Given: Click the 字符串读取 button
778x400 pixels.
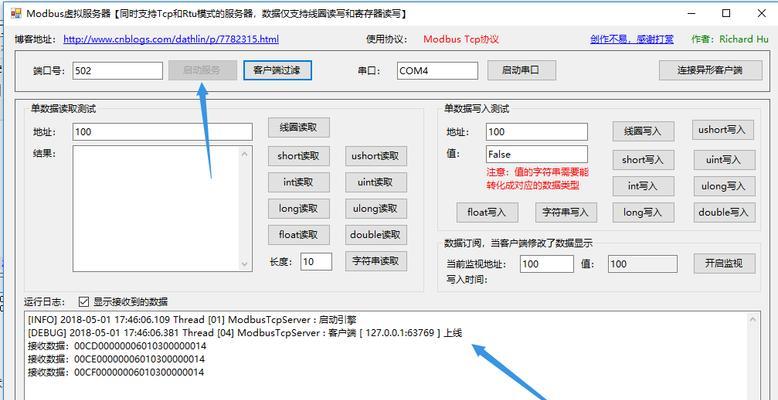Looking at the screenshot, I should click(376, 261).
